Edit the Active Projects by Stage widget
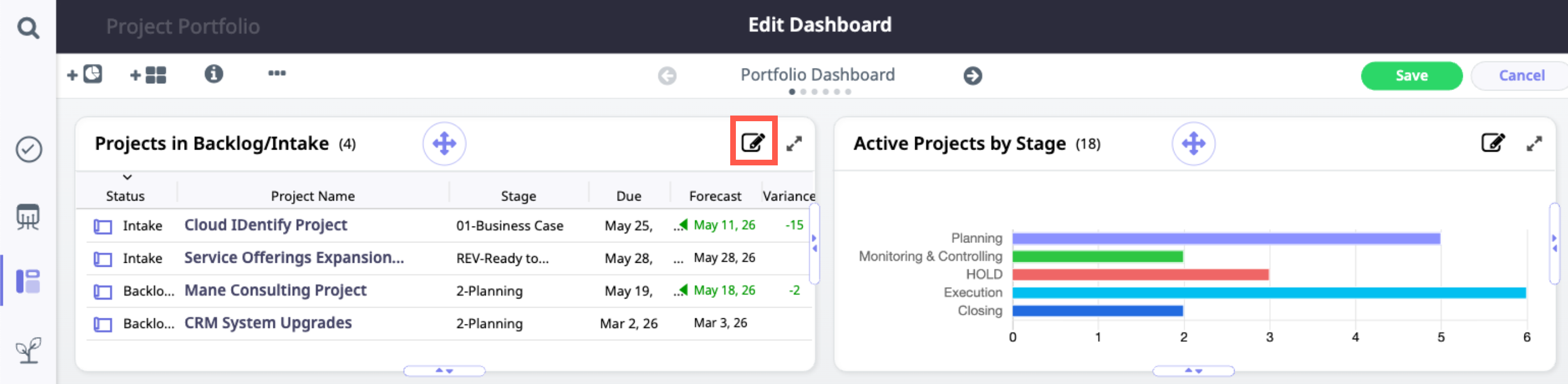Screen dimensions: 1568x384 coord(1492,143)
